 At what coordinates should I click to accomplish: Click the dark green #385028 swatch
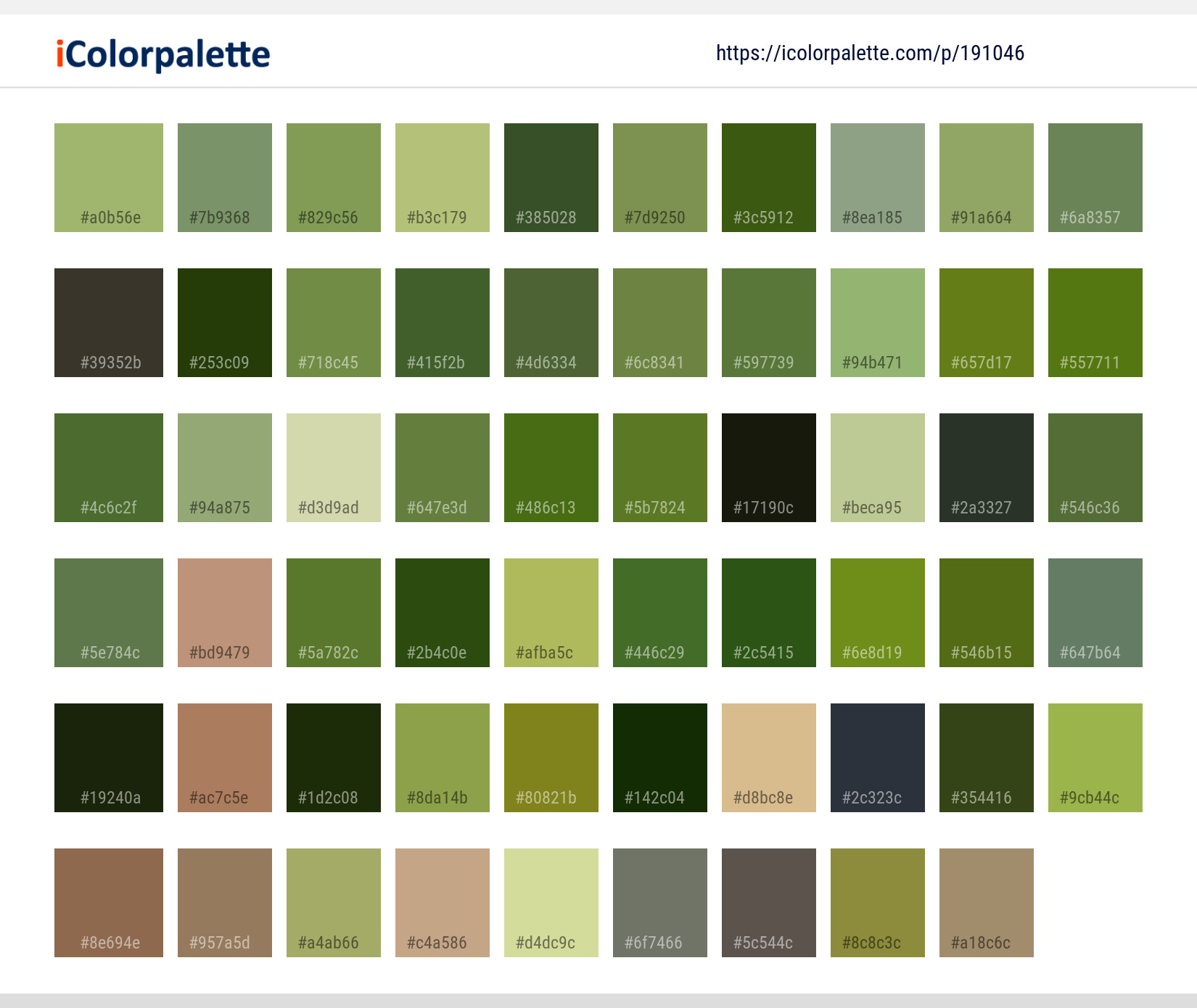tap(551, 178)
